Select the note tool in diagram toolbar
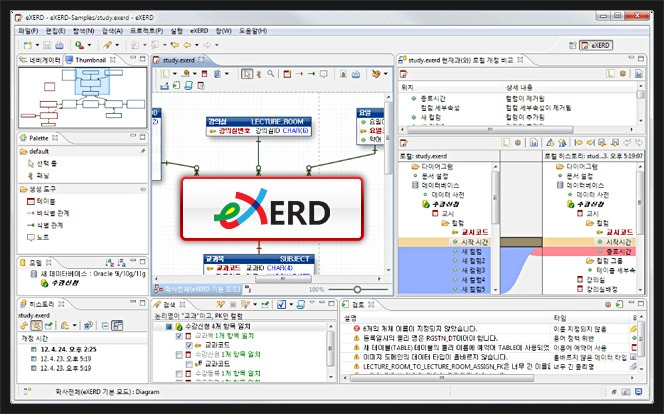 point(324,74)
